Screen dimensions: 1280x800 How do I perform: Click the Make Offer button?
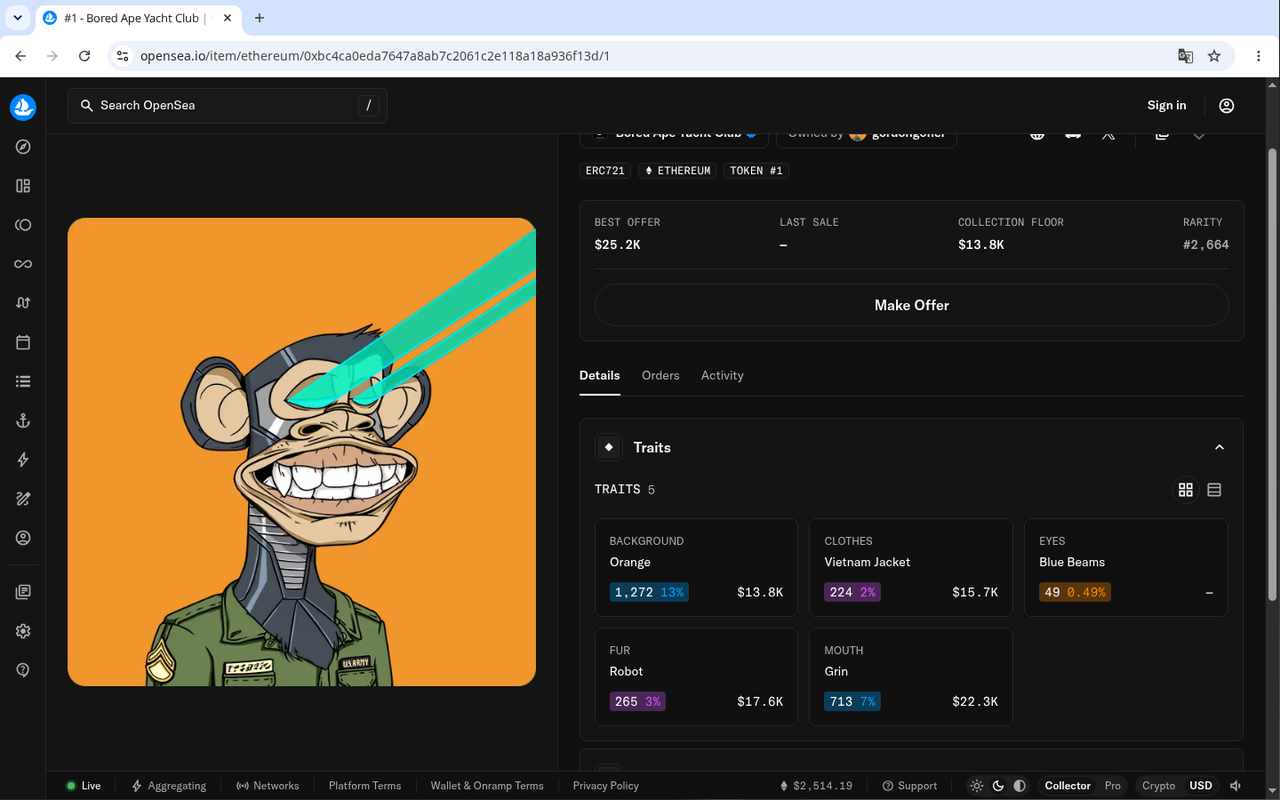pyautogui.click(x=911, y=305)
